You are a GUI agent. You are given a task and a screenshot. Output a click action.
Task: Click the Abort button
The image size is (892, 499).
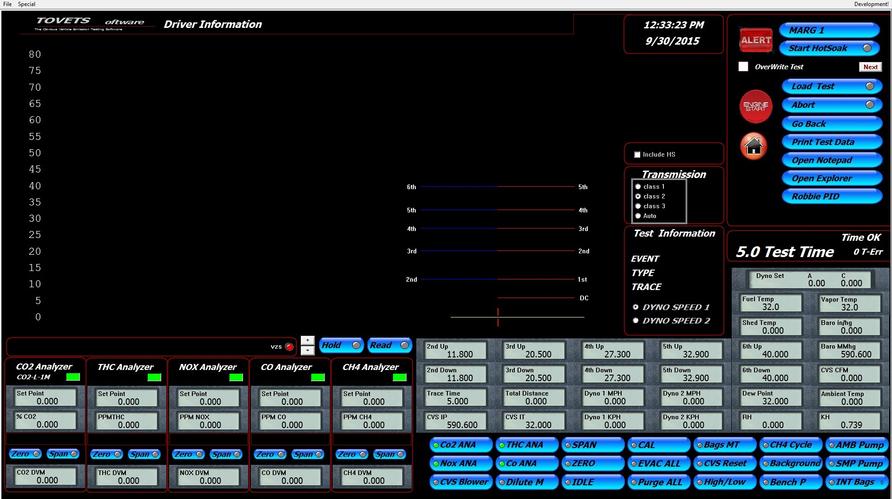832,105
